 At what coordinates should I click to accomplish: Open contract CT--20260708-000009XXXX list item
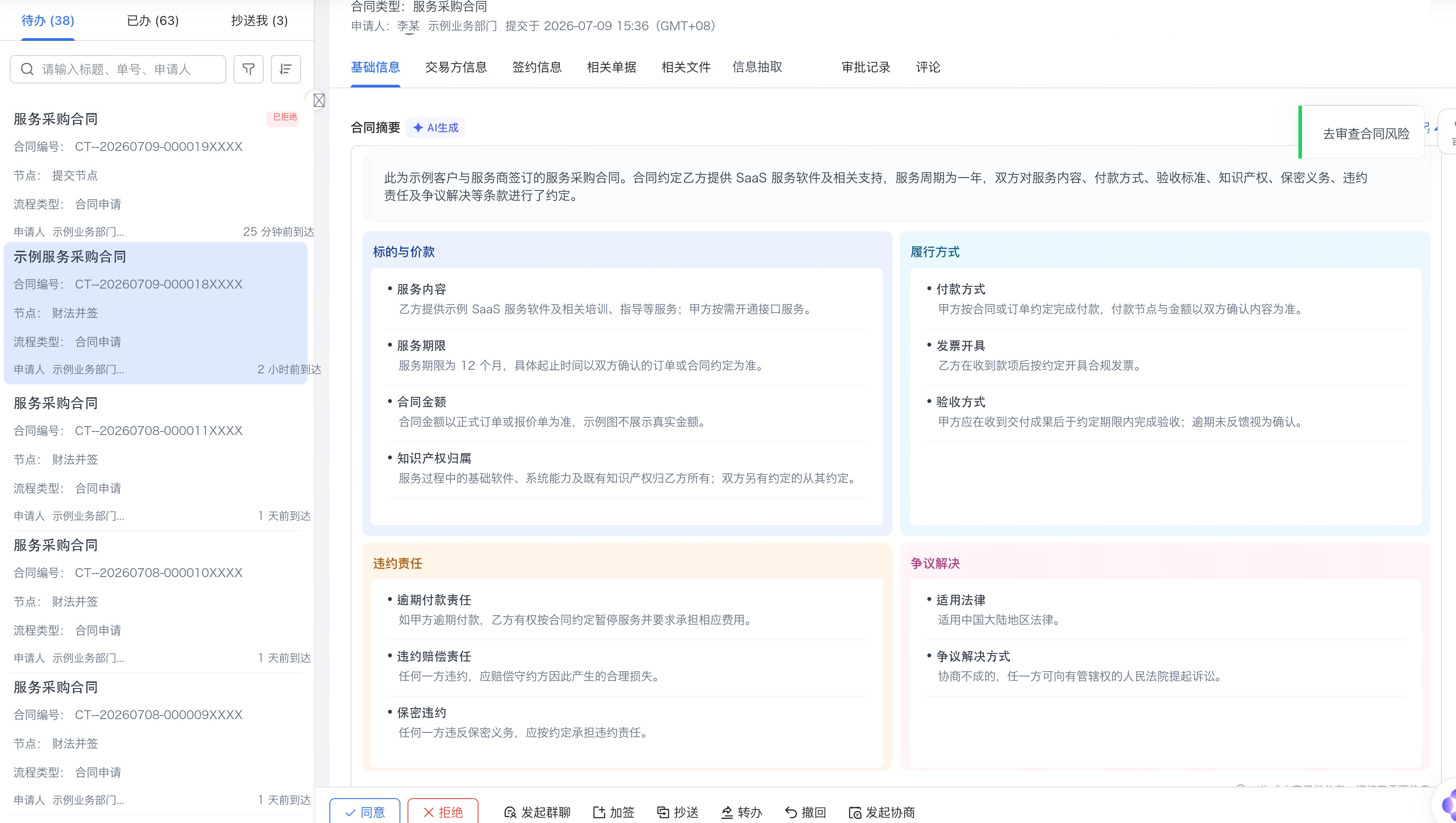[155, 743]
